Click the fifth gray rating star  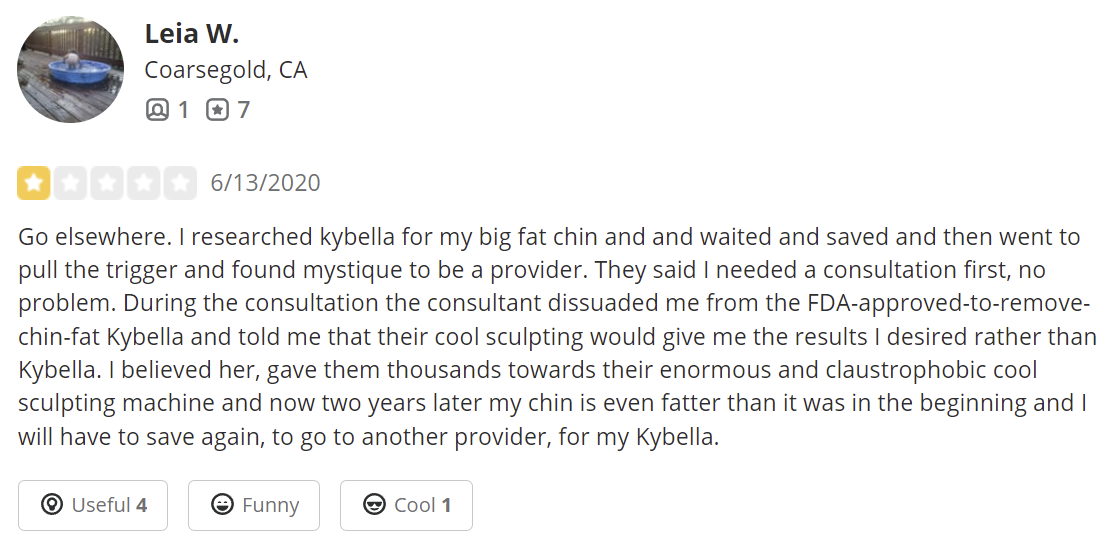180,183
